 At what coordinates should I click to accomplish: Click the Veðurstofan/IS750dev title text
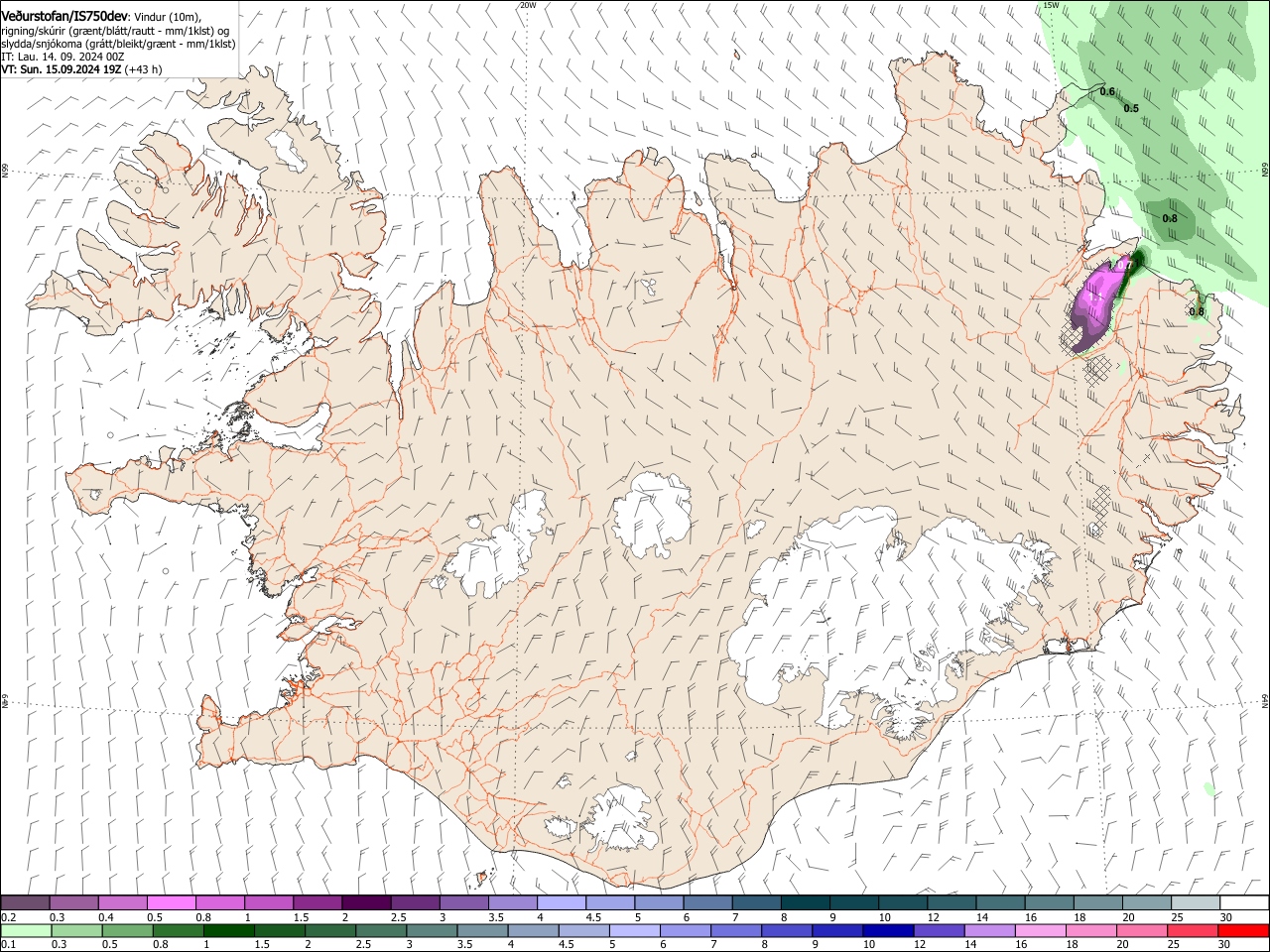tap(64, 16)
